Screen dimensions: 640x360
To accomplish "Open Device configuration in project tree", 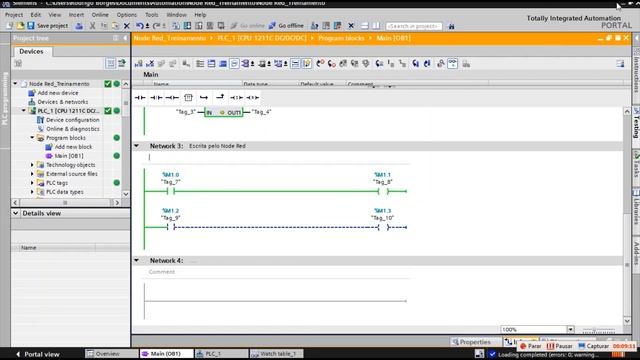I will point(72,120).
